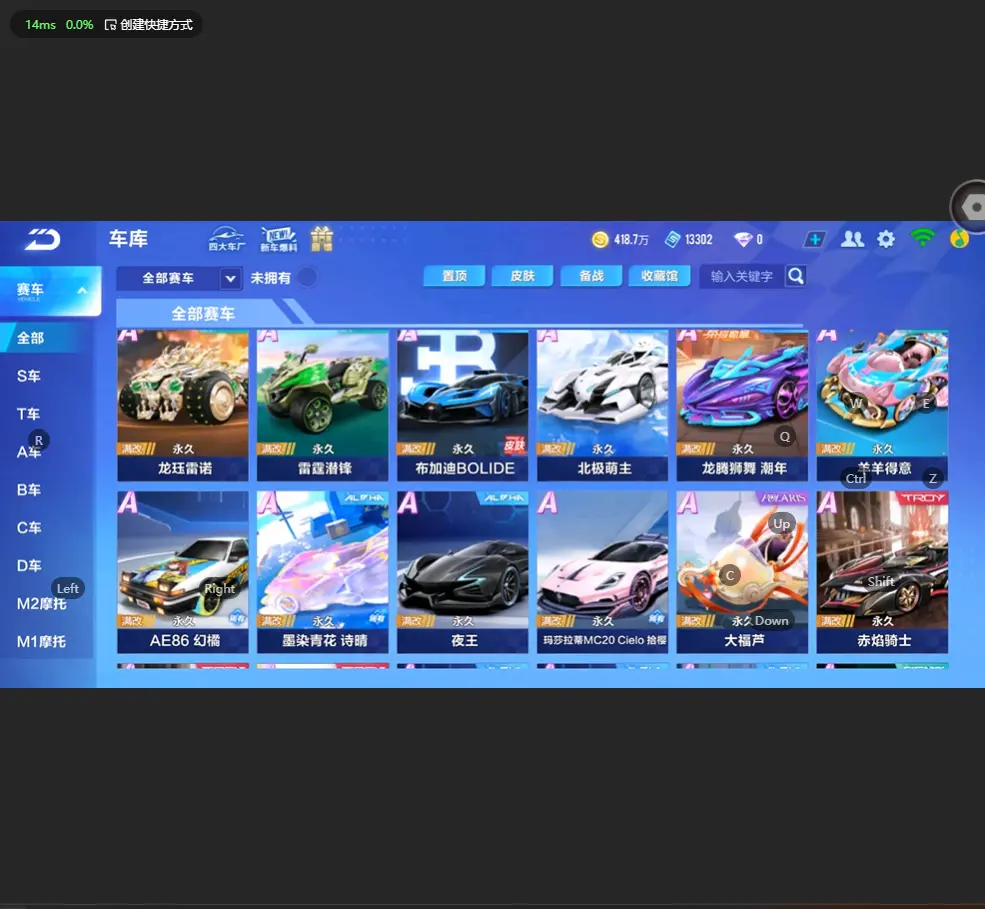Click the search magnifier icon
Screen dimensions: 985x909
[796, 276]
